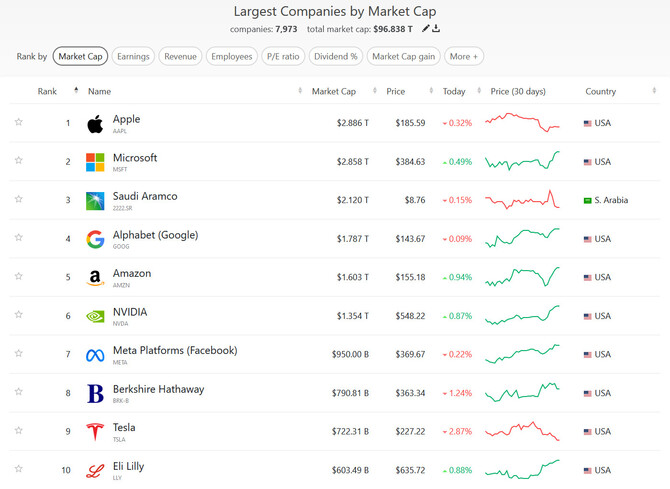Image resolution: width=670 pixels, height=489 pixels.
Task: Click Microsoft's price $384.63
Action: click(410, 162)
